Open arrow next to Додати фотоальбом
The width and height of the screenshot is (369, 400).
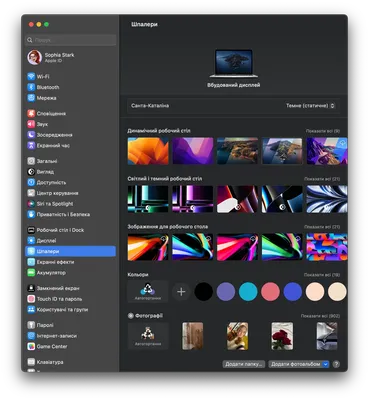click(x=326, y=364)
